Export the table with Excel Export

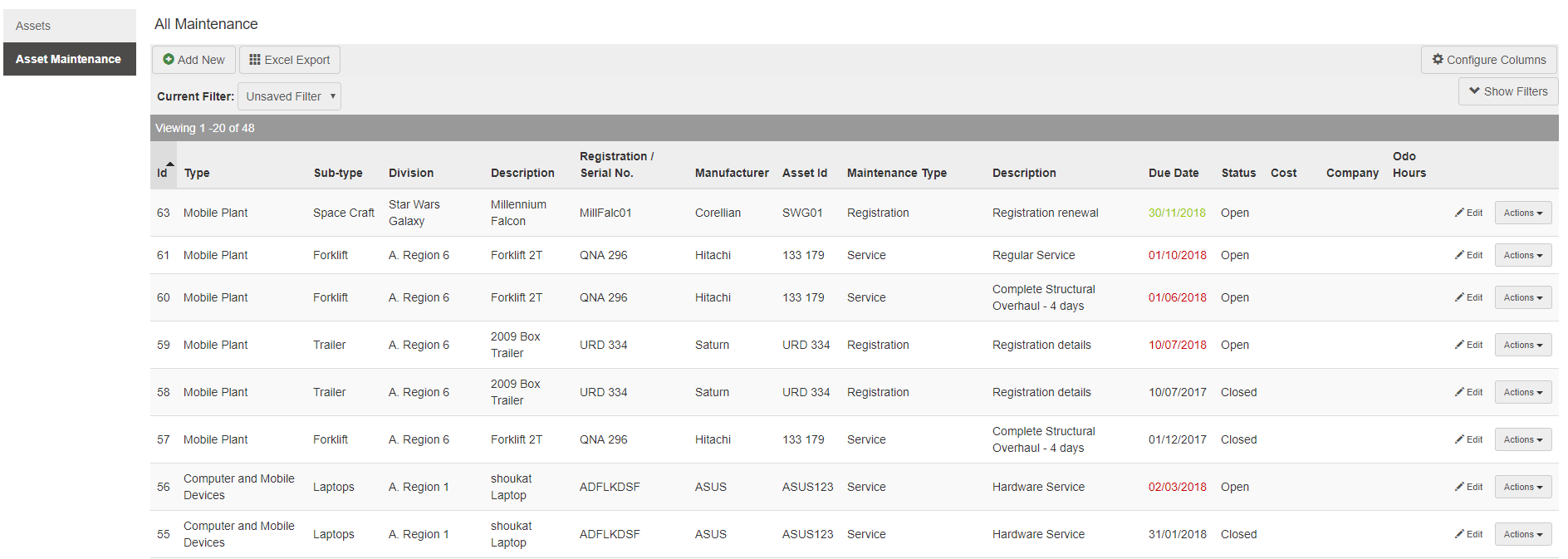tap(290, 60)
